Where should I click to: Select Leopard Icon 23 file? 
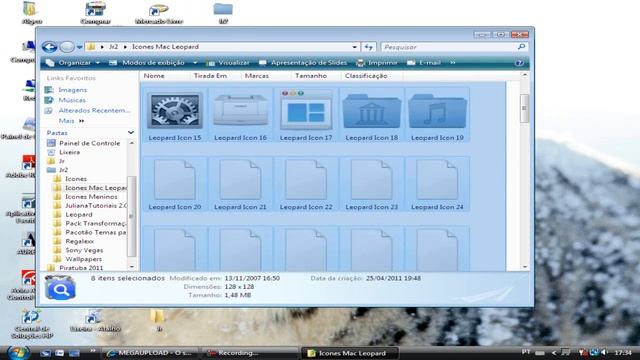click(x=371, y=184)
